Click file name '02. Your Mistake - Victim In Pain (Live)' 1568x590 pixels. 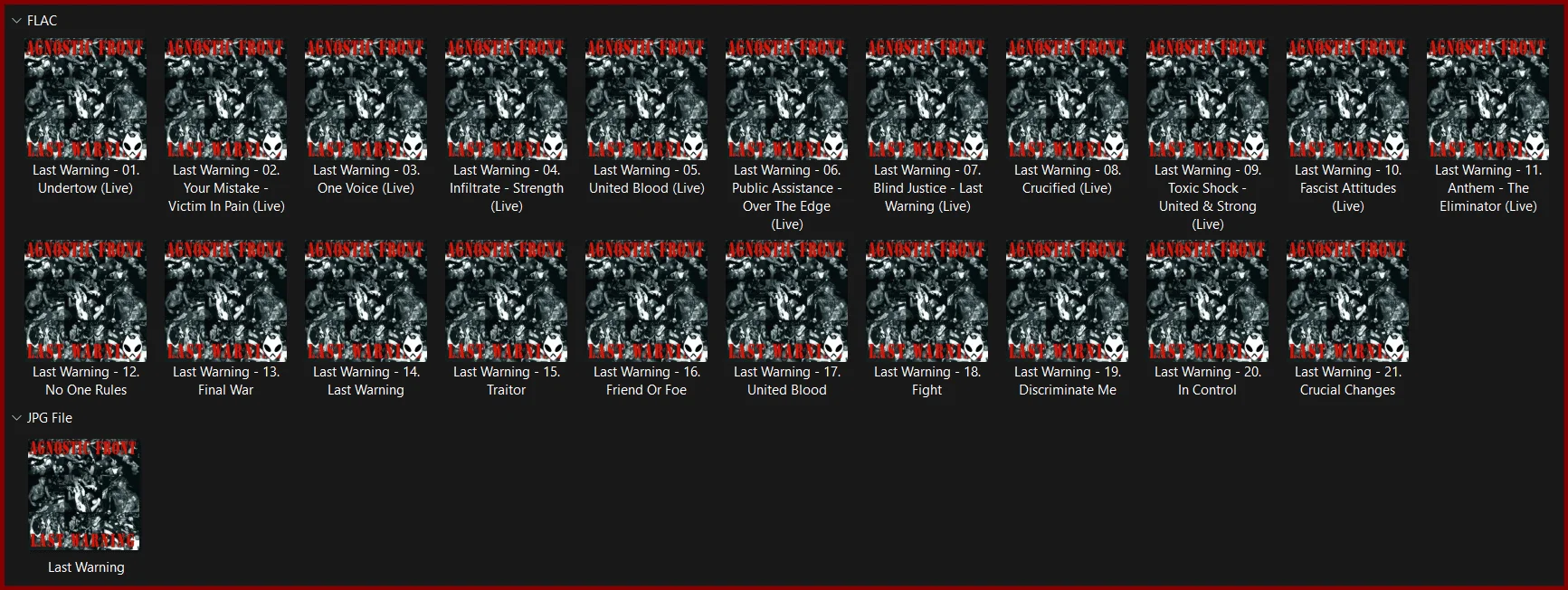[226, 188]
